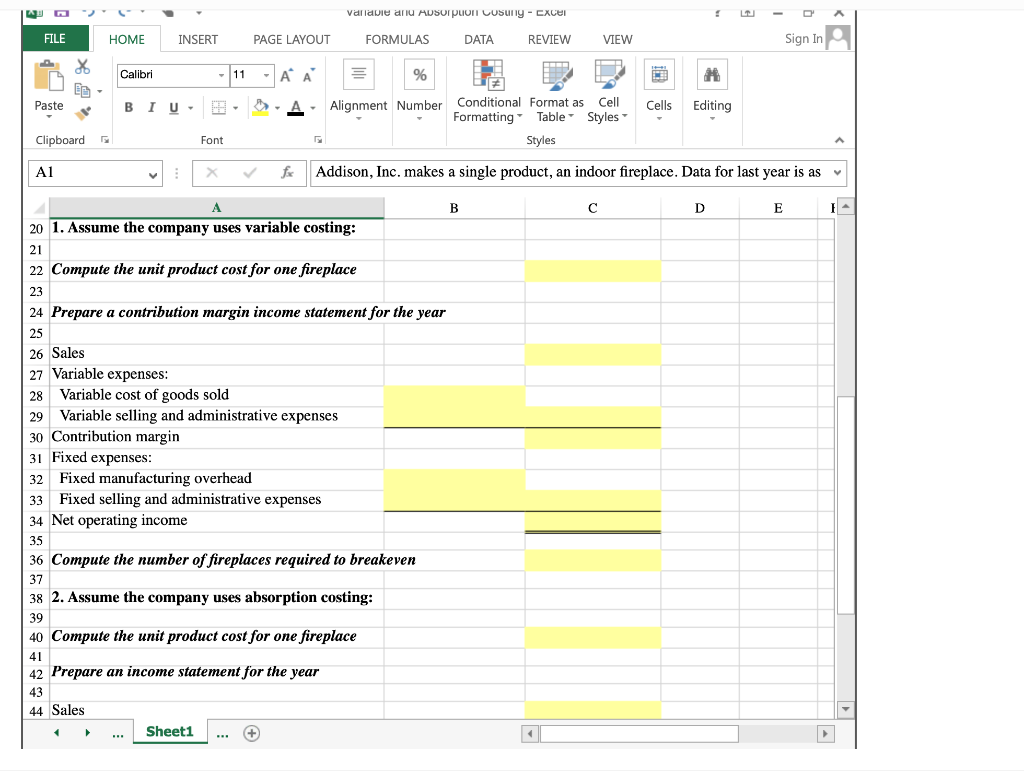Select the Sheet1 tab

(x=170, y=732)
